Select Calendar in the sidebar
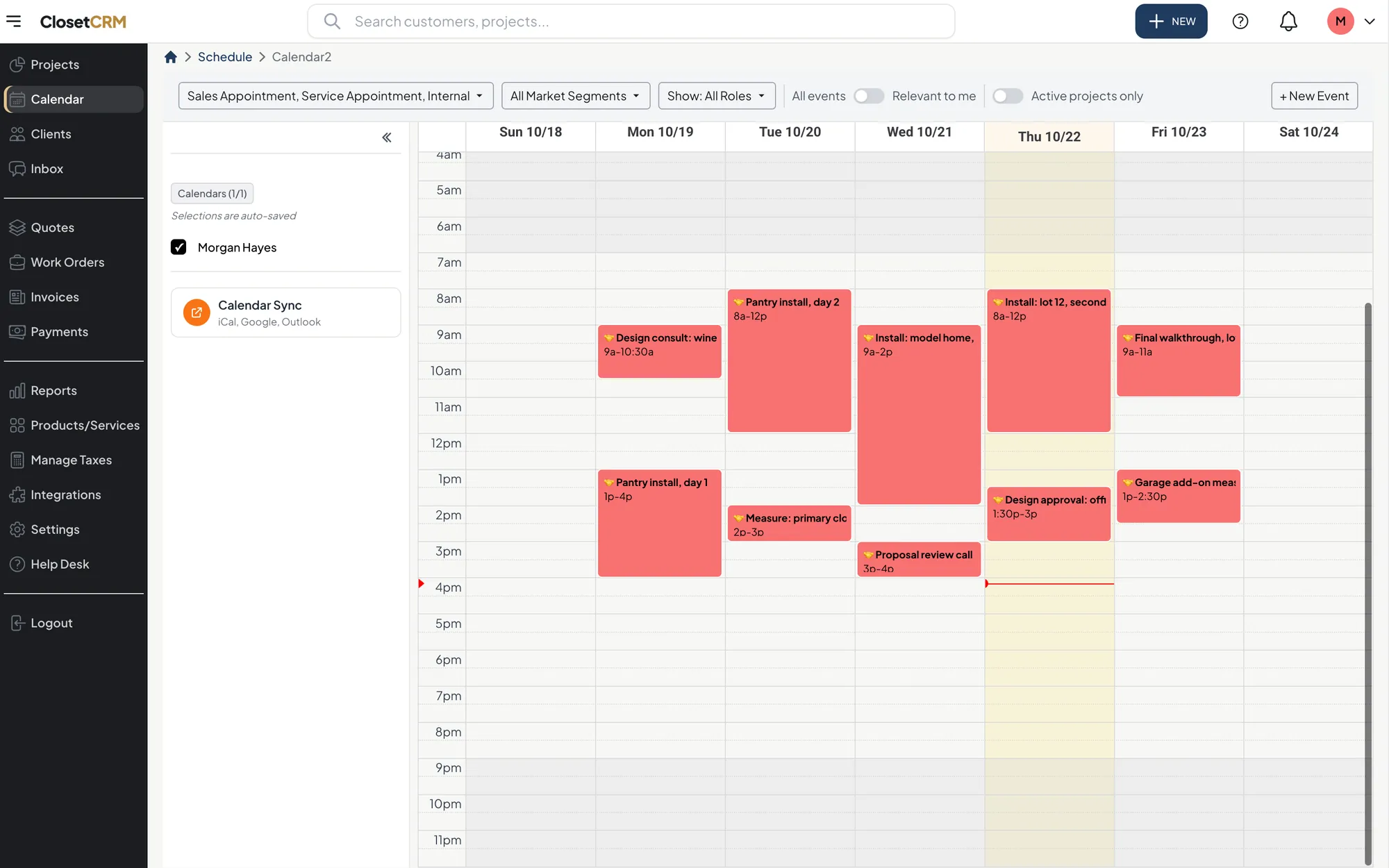Image resolution: width=1389 pixels, height=868 pixels. 74,99
